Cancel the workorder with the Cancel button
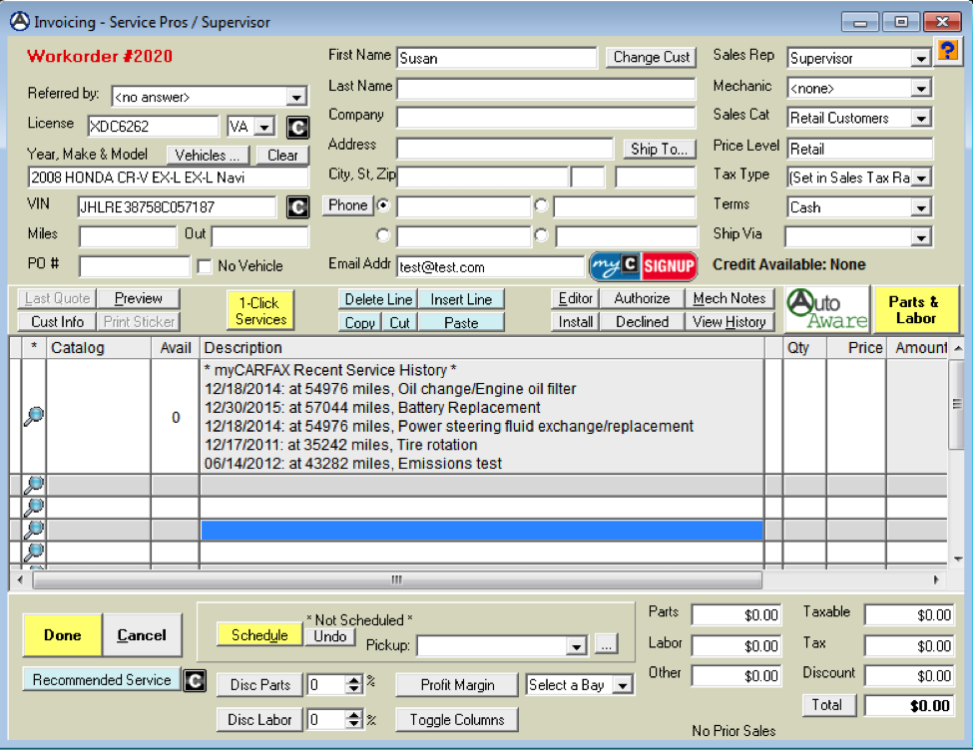973x750 pixels. [141, 635]
